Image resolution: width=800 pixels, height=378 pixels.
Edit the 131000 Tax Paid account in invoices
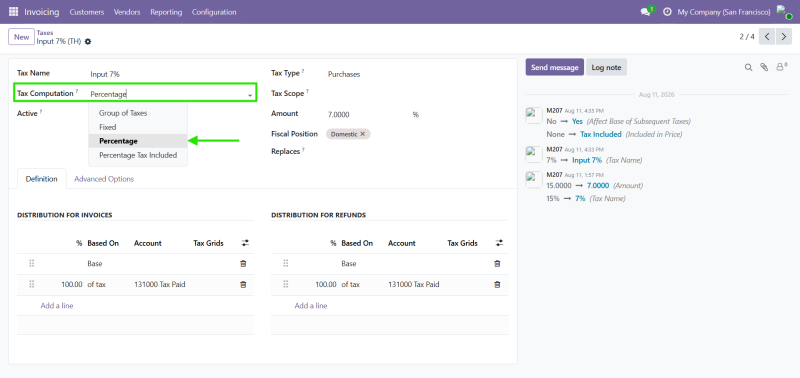(160, 285)
